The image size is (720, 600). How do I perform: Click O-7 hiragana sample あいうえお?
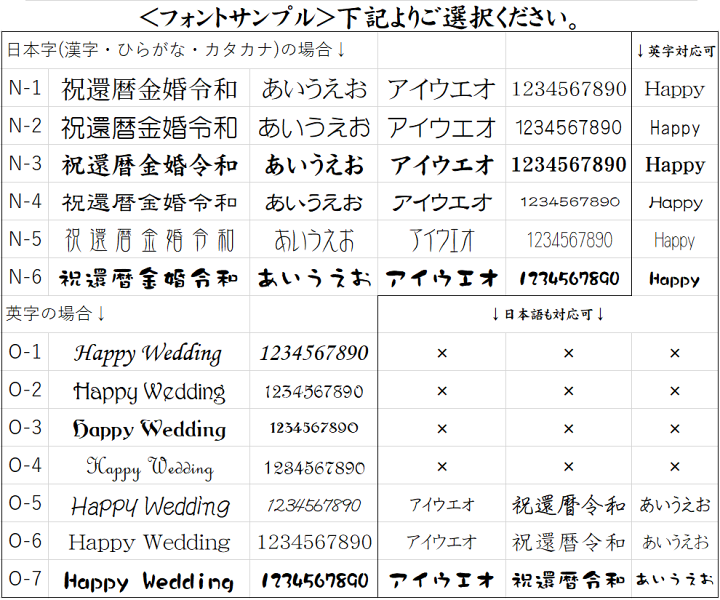click(675, 579)
